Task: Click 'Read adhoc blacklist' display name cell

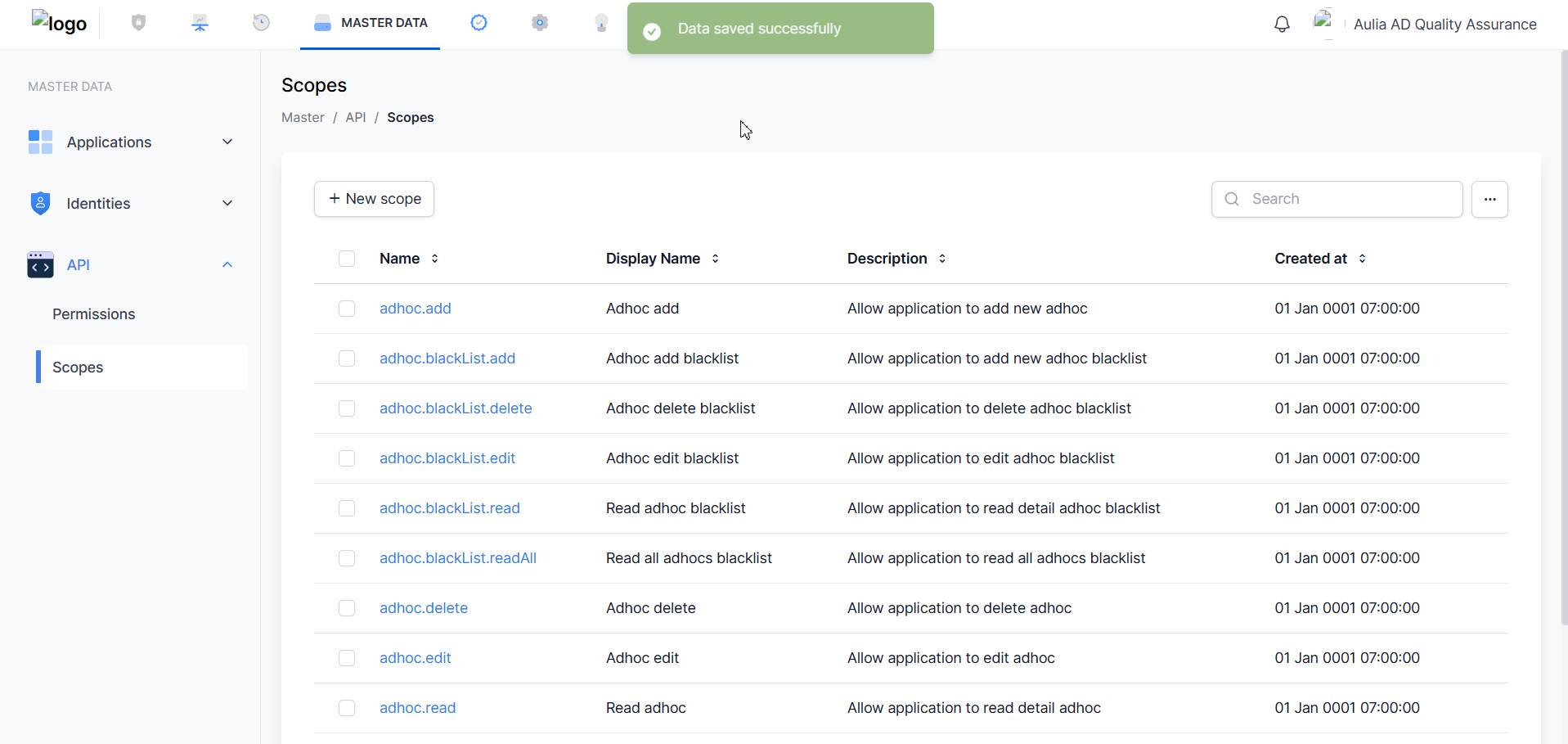Action: 676,508
